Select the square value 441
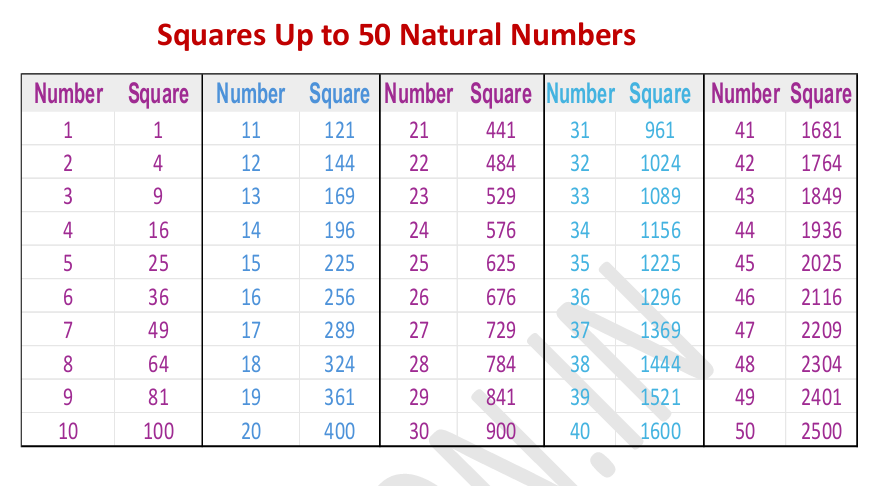881x486 pixels. click(501, 130)
